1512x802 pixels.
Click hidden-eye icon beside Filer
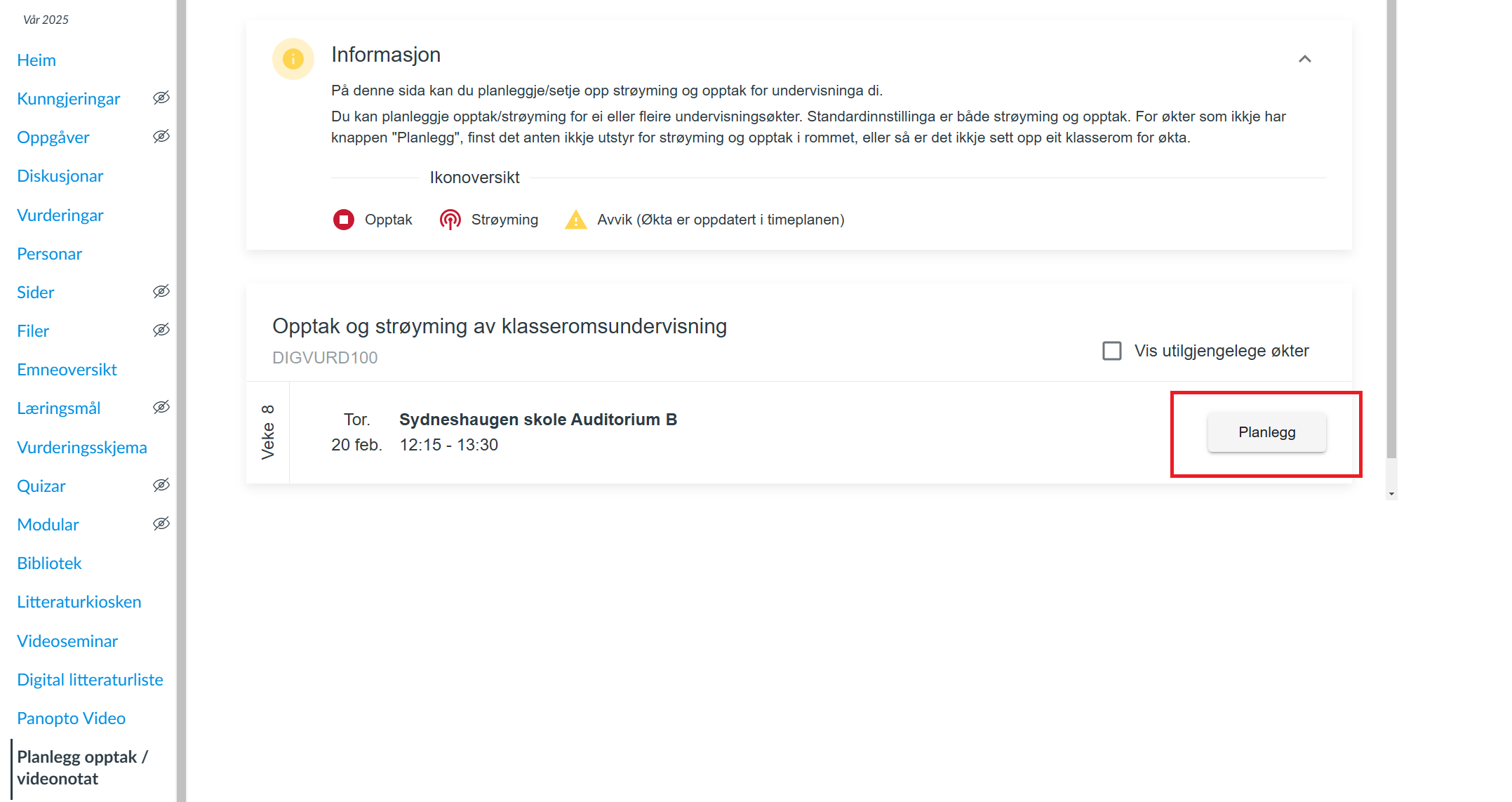(x=161, y=330)
